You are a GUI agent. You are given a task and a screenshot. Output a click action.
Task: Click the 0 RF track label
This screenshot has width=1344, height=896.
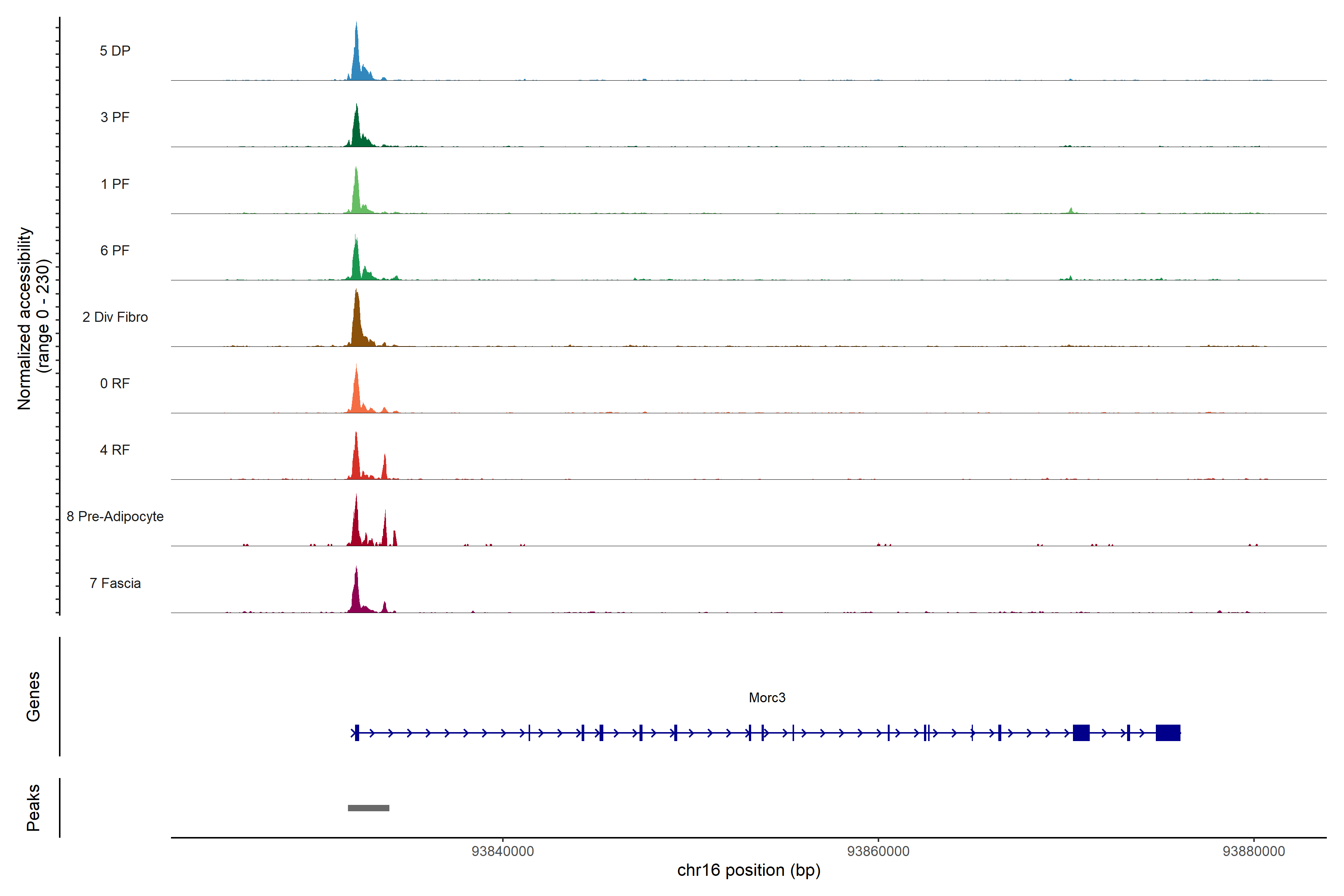[115, 383]
